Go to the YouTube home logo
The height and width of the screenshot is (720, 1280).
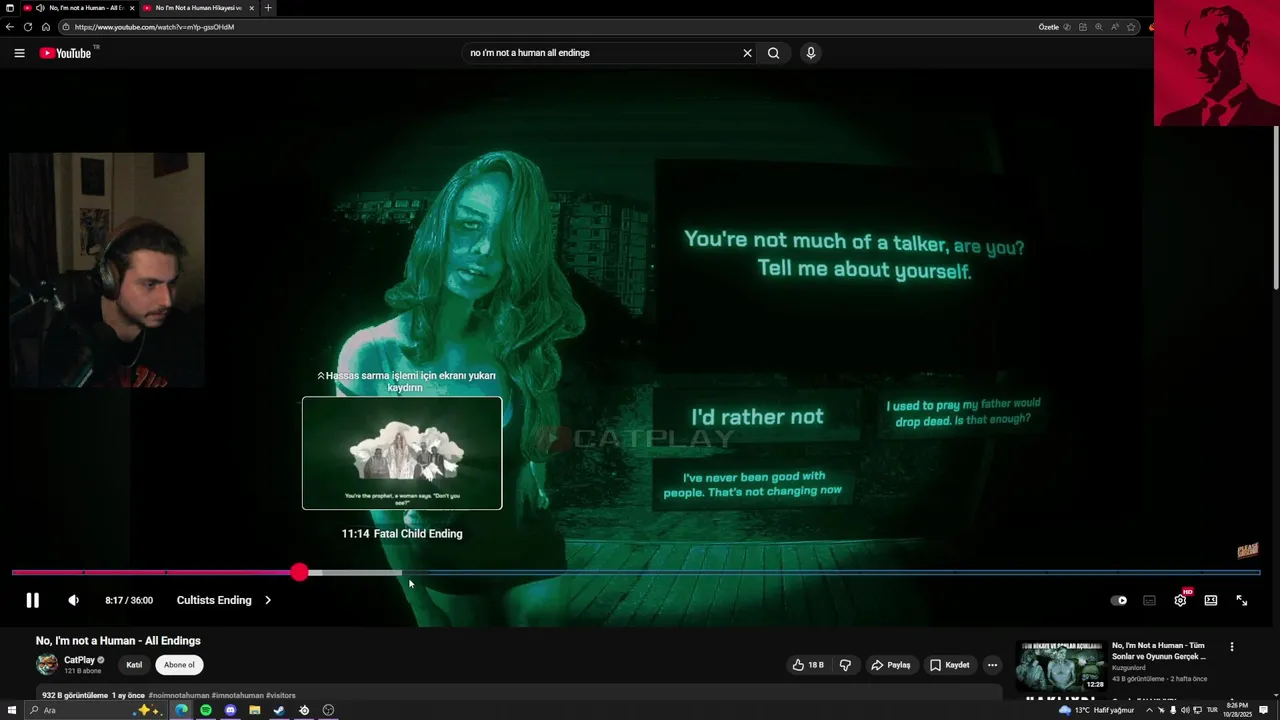tap(66, 53)
